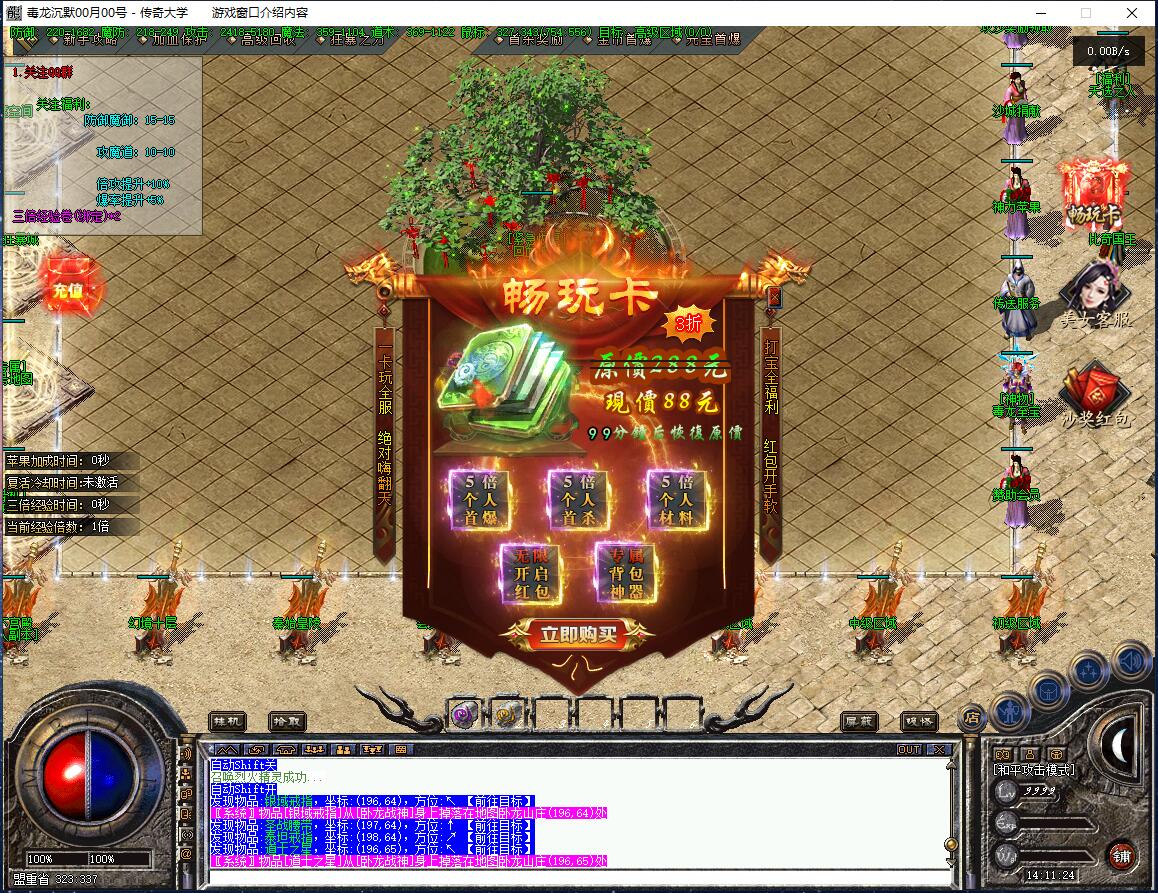Focus the chat message input field
The height and width of the screenshot is (893, 1158).
578,877
